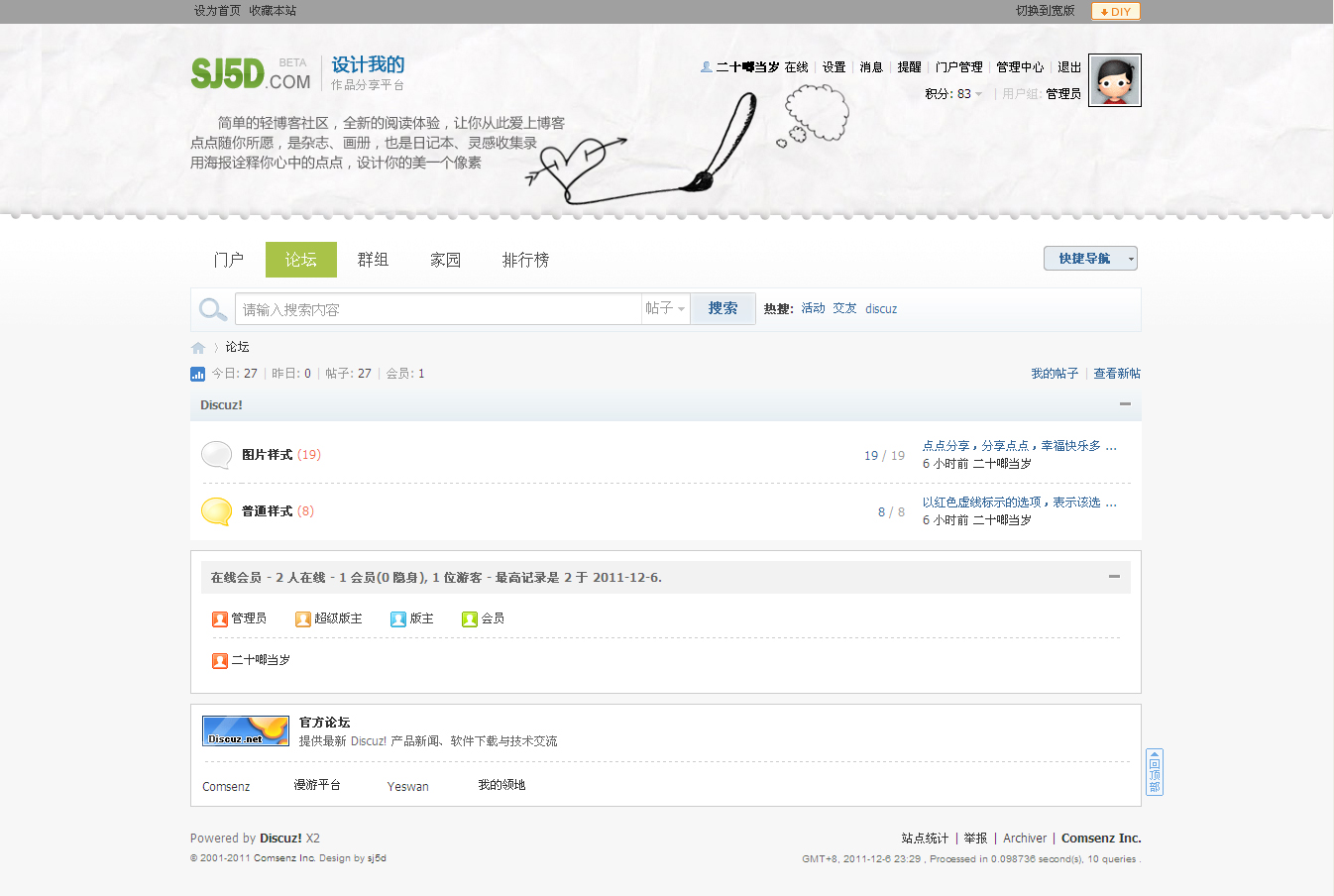Viewport: 1334px width, 896px height.
Task: Click hot search term 交友
Action: (844, 308)
